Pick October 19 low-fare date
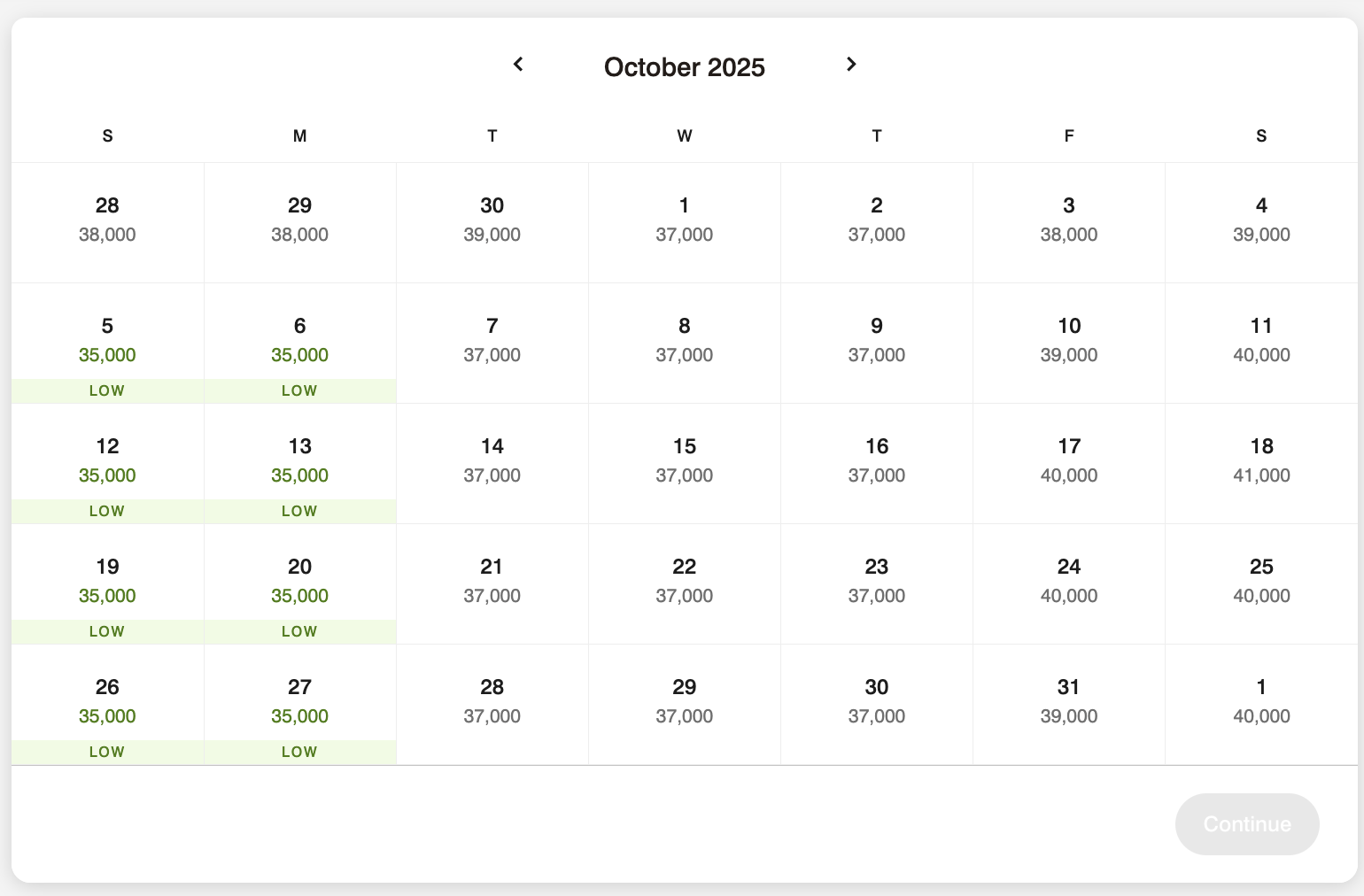The height and width of the screenshot is (896, 1364). (107, 582)
